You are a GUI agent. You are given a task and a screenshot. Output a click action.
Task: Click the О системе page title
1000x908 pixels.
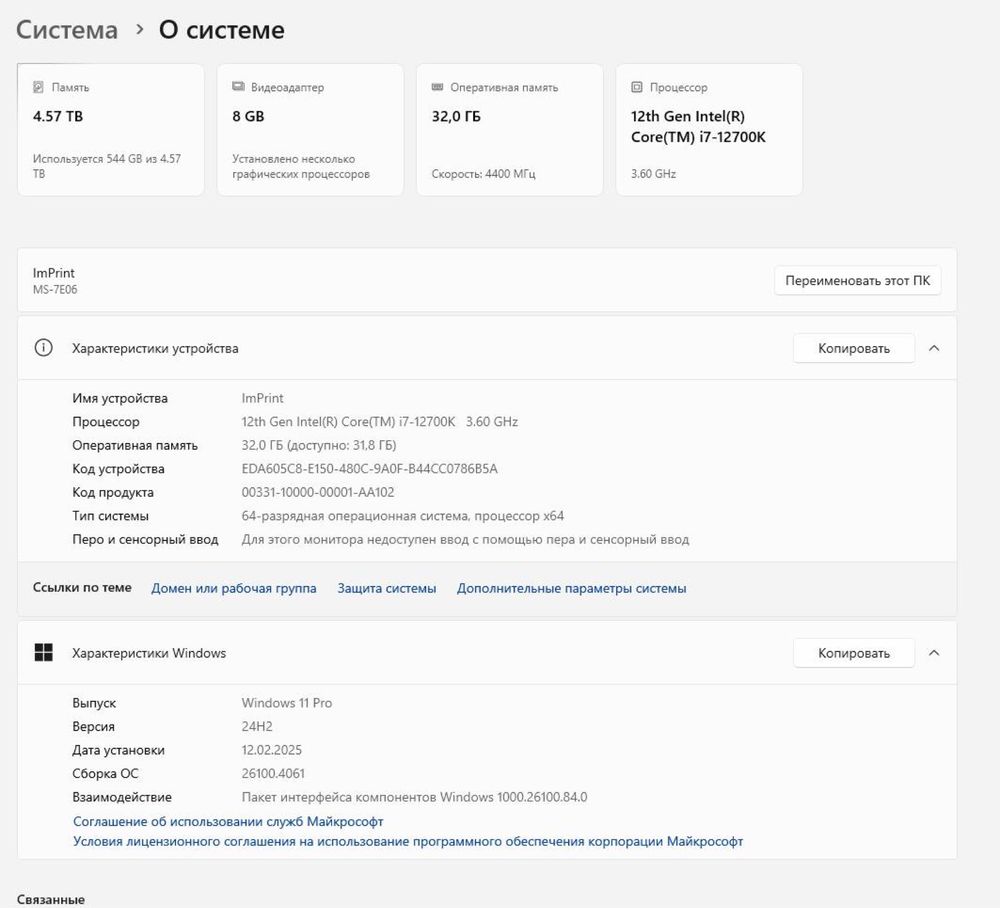pyautogui.click(x=222, y=30)
